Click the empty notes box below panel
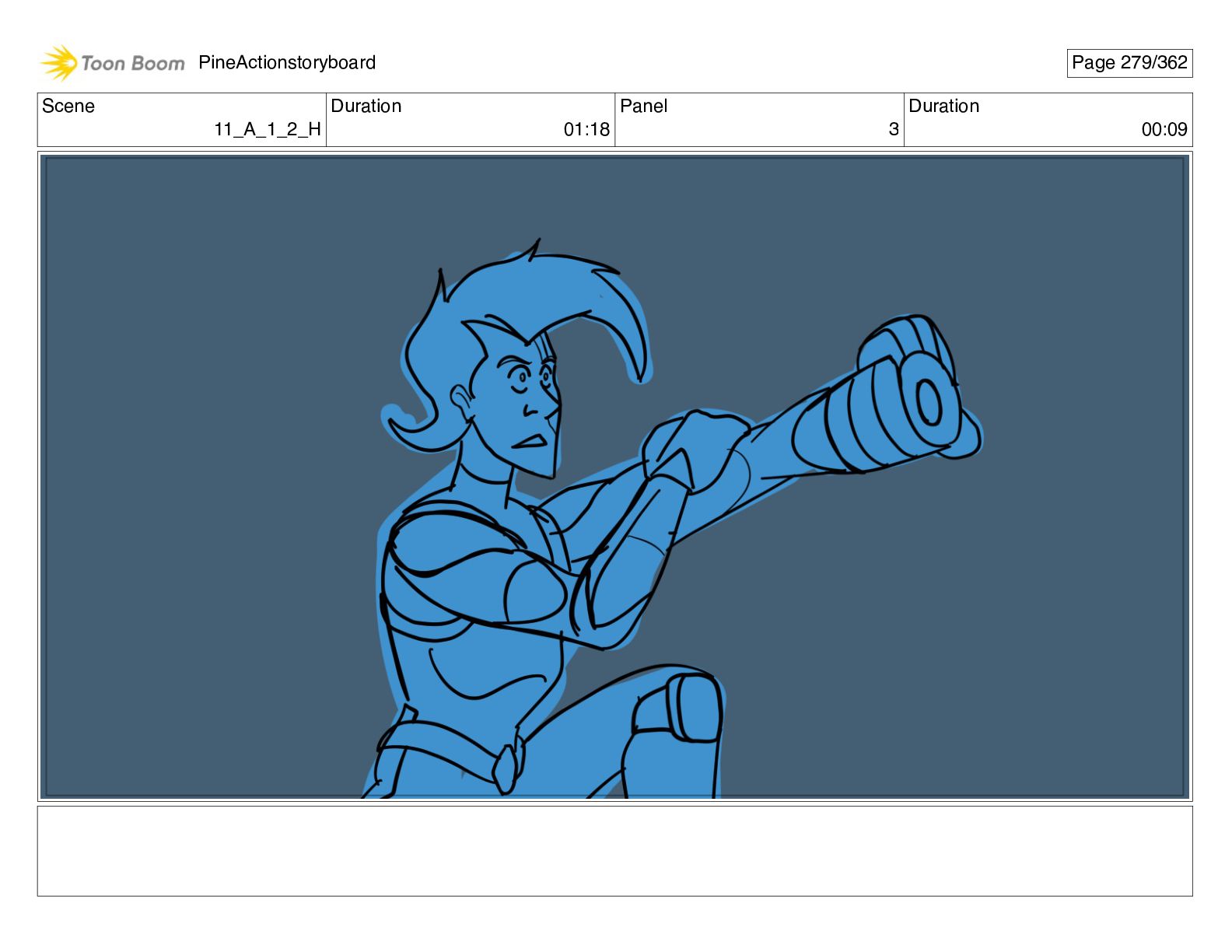 pyautogui.click(x=615, y=851)
